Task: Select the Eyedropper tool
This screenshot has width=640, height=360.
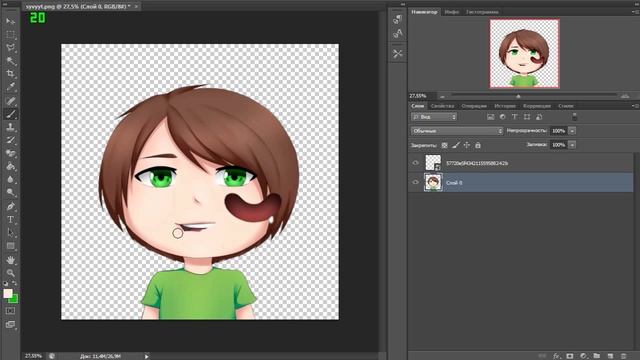Action: pyautogui.click(x=10, y=87)
